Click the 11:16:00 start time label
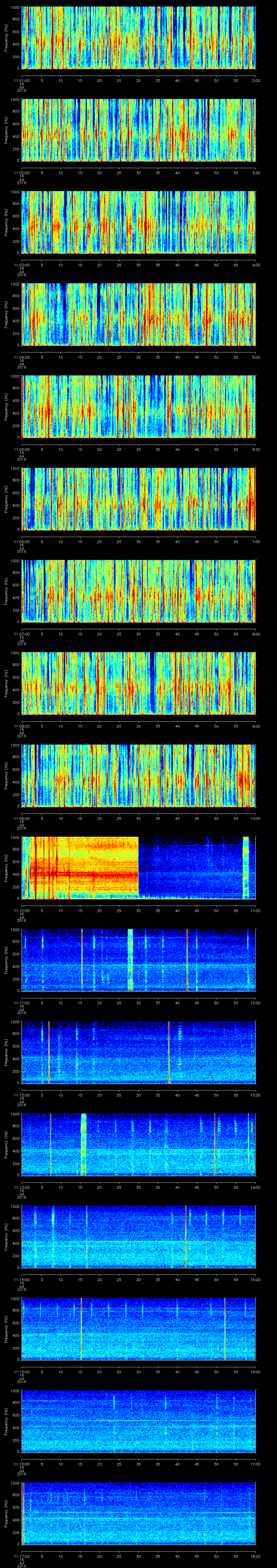Screen dimensions: 277x1568 click(21, 1464)
